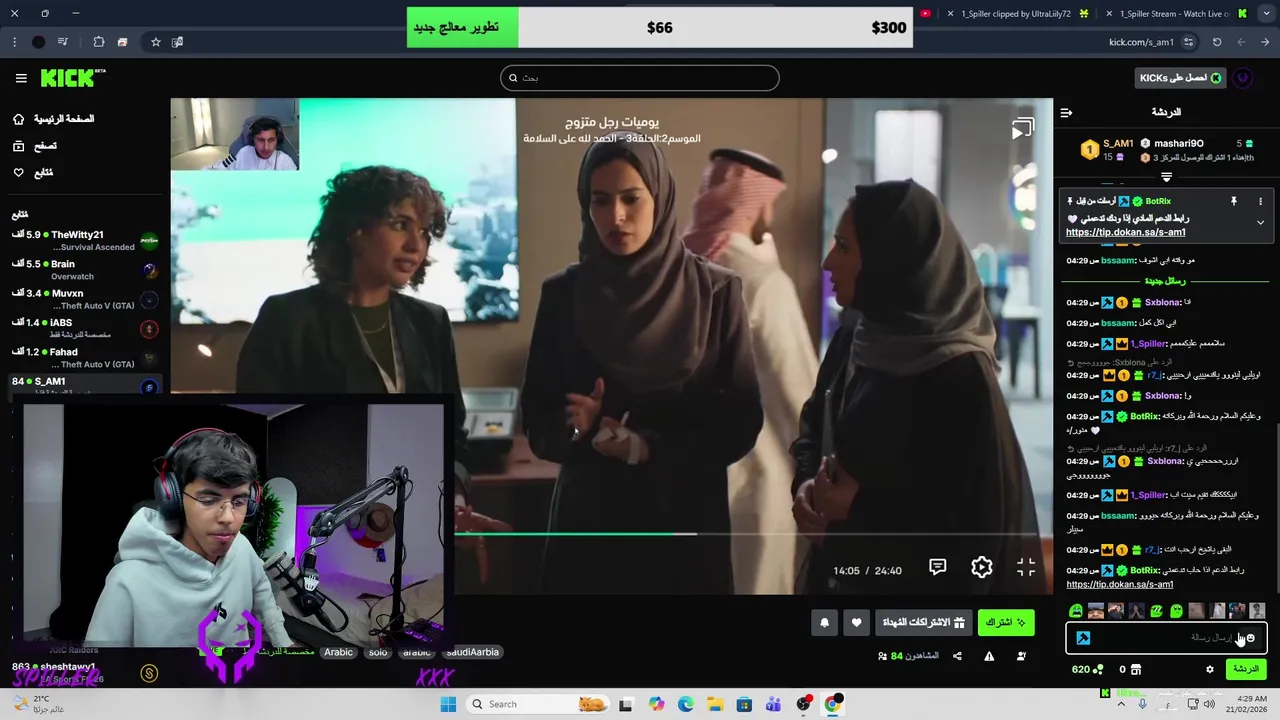This screenshot has width=1280, height=720.
Task: Share the stream
Action: tap(957, 656)
